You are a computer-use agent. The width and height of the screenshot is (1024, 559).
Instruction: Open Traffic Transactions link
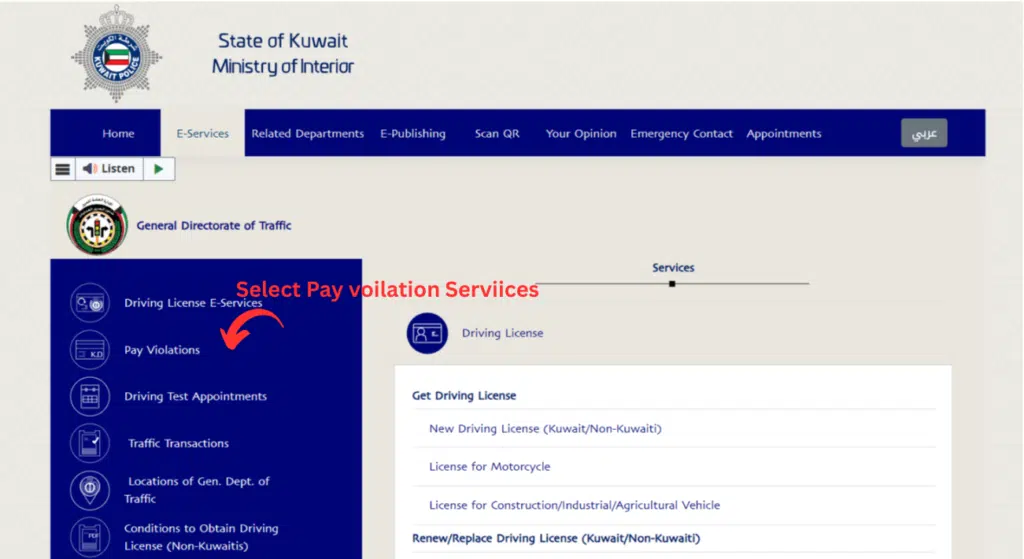[178, 443]
